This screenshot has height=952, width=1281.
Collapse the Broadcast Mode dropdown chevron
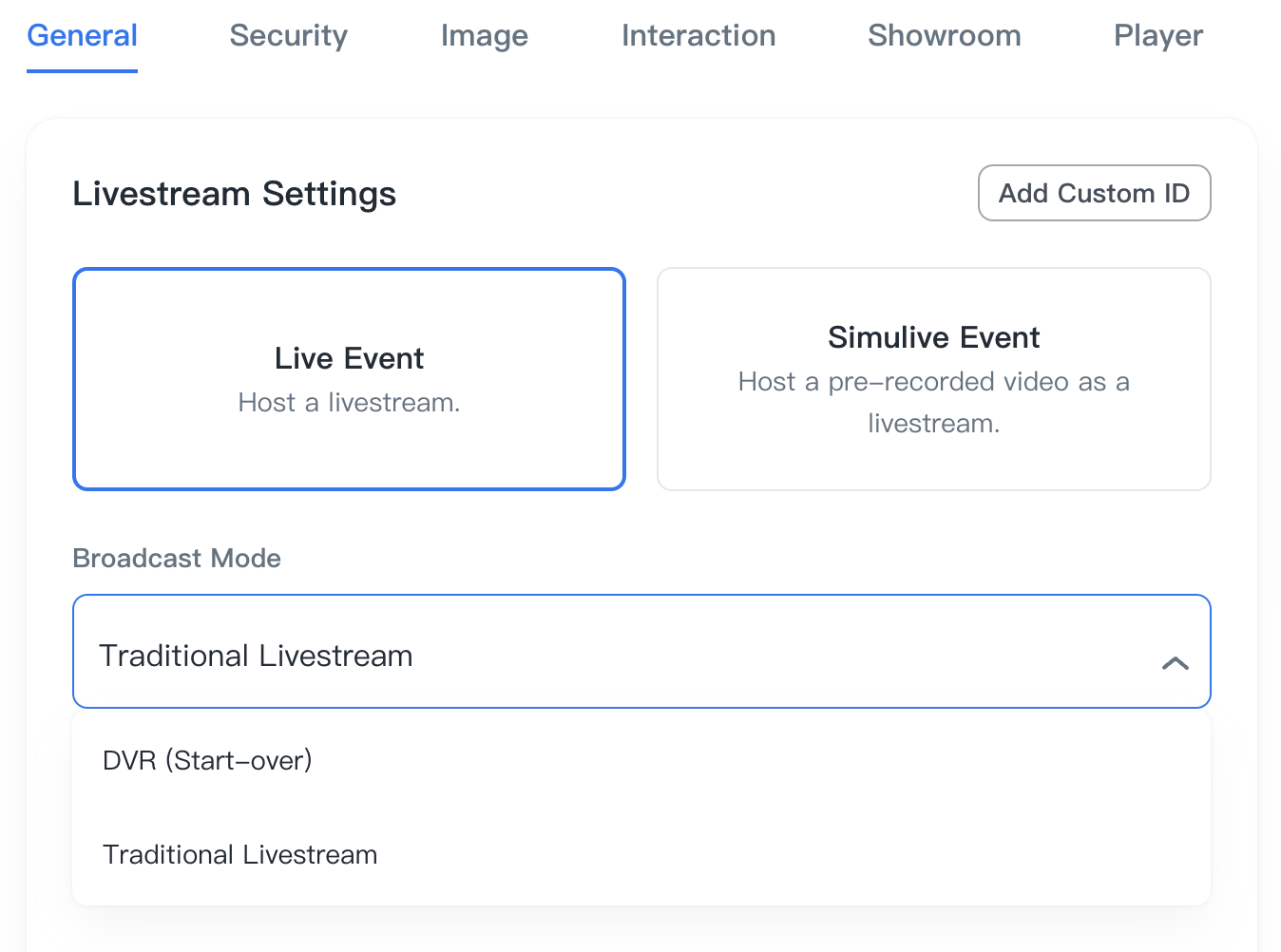pyautogui.click(x=1175, y=662)
